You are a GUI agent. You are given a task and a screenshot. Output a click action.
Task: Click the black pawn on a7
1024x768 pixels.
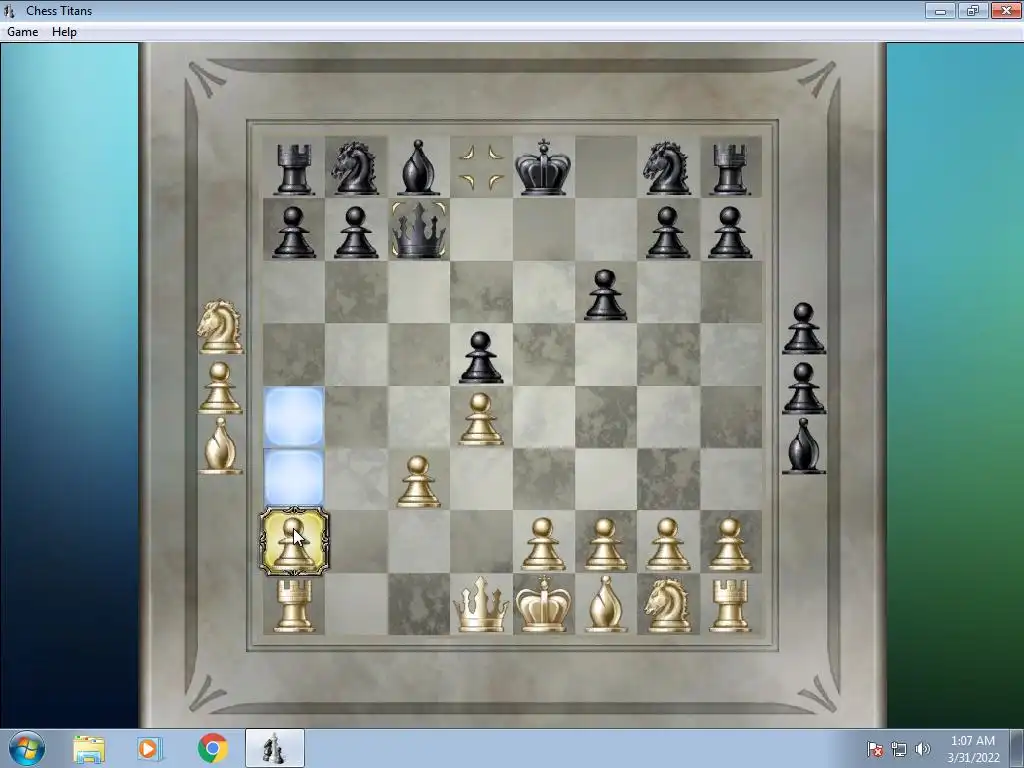point(294,232)
